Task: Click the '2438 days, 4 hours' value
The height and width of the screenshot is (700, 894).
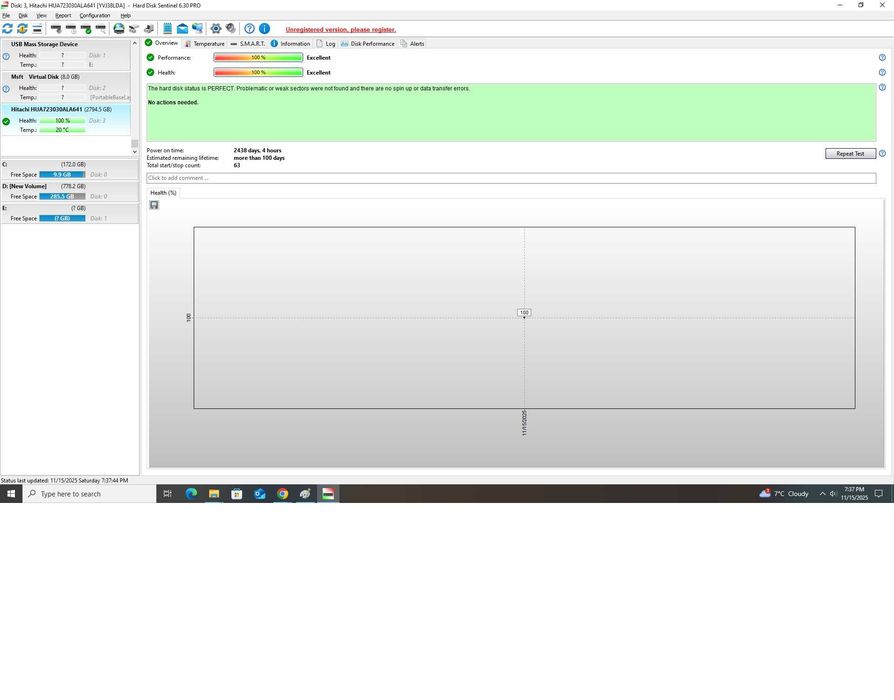Action: pos(258,150)
